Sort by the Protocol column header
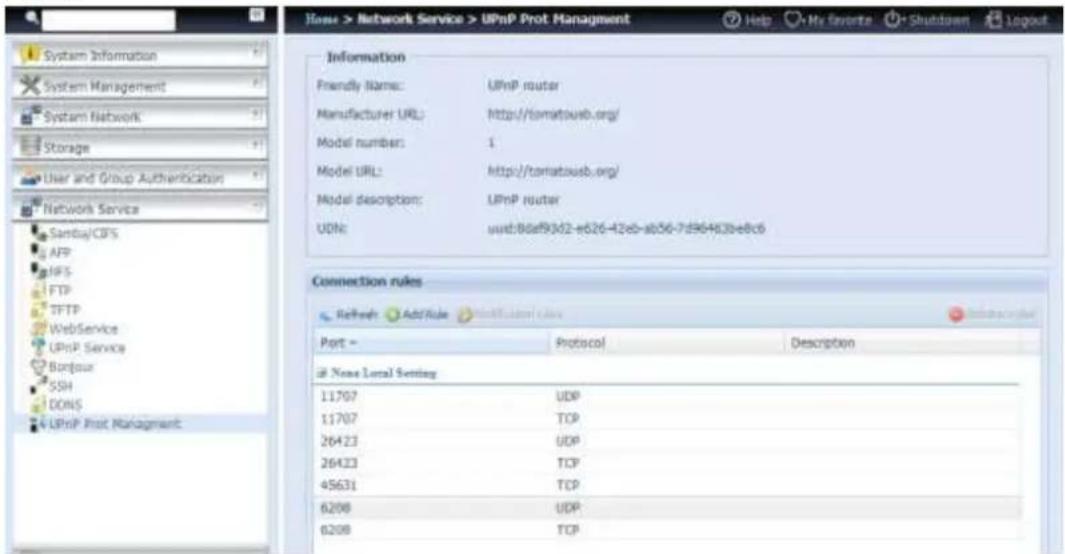This screenshot has height=554, width=1065. 666,343
